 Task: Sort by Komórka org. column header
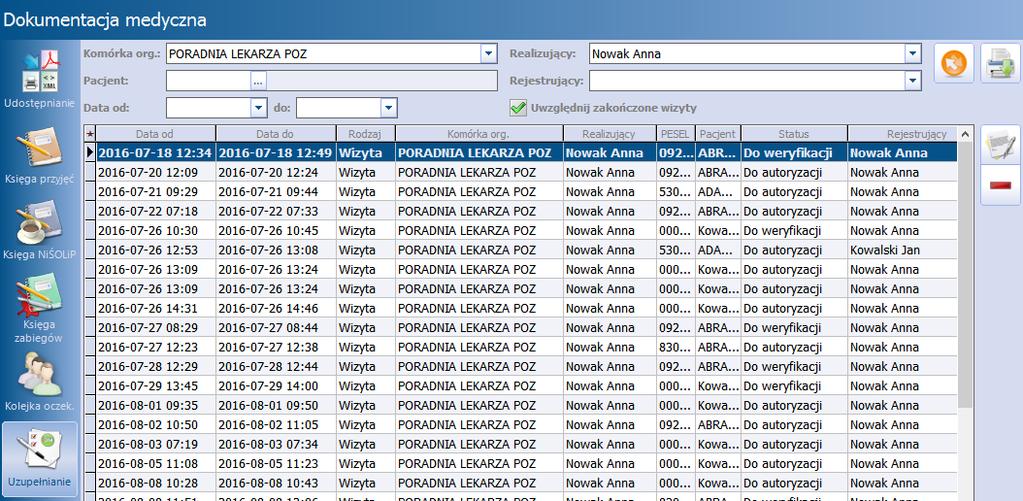point(479,134)
